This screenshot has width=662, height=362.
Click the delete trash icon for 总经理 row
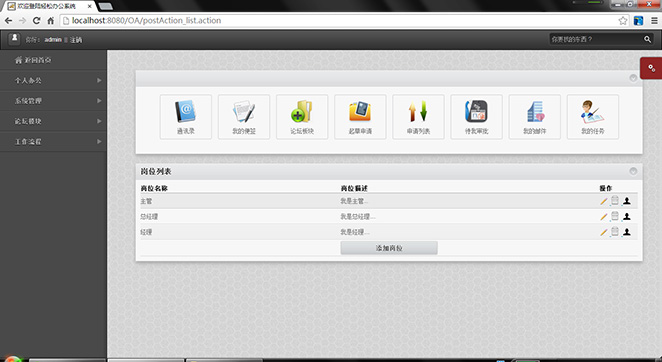click(615, 216)
